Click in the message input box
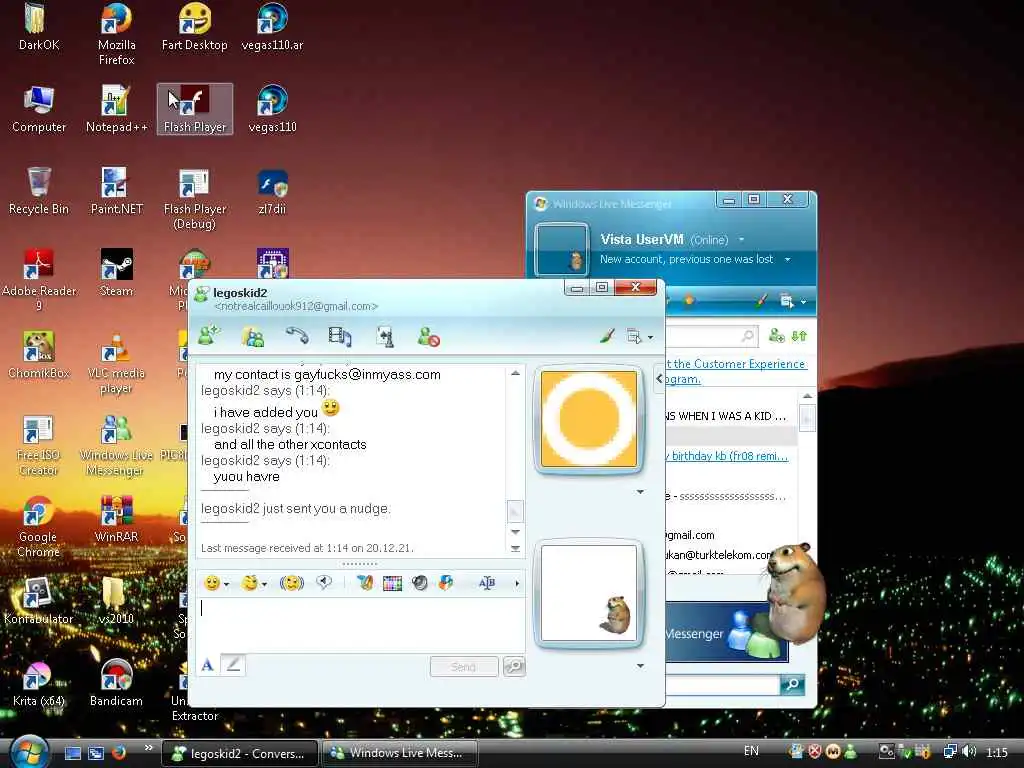The image size is (1024, 768). point(360,624)
